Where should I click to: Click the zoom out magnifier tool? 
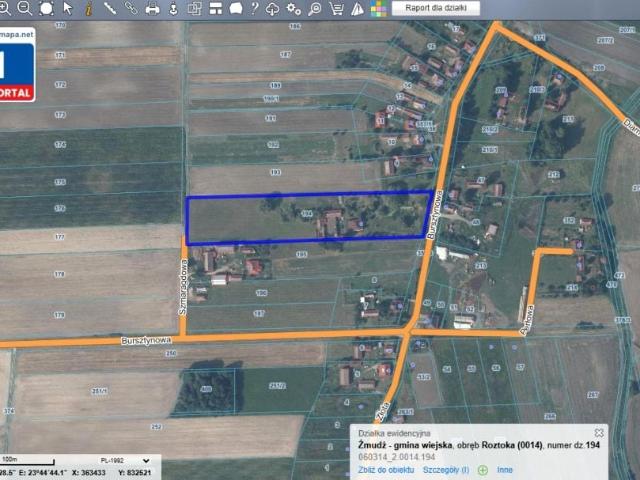24,8
